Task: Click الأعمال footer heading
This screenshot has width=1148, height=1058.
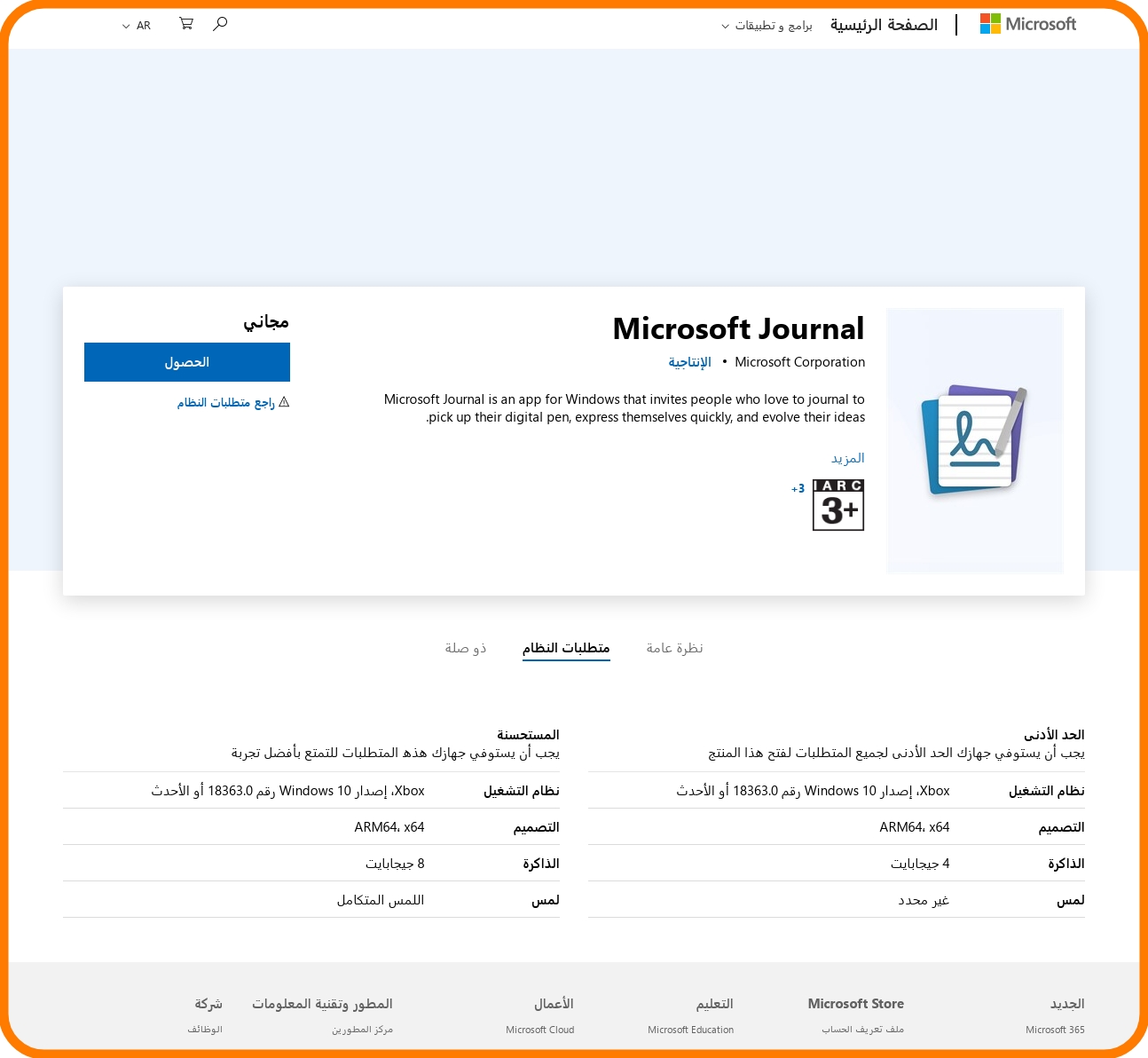Action: pyautogui.click(x=554, y=1004)
